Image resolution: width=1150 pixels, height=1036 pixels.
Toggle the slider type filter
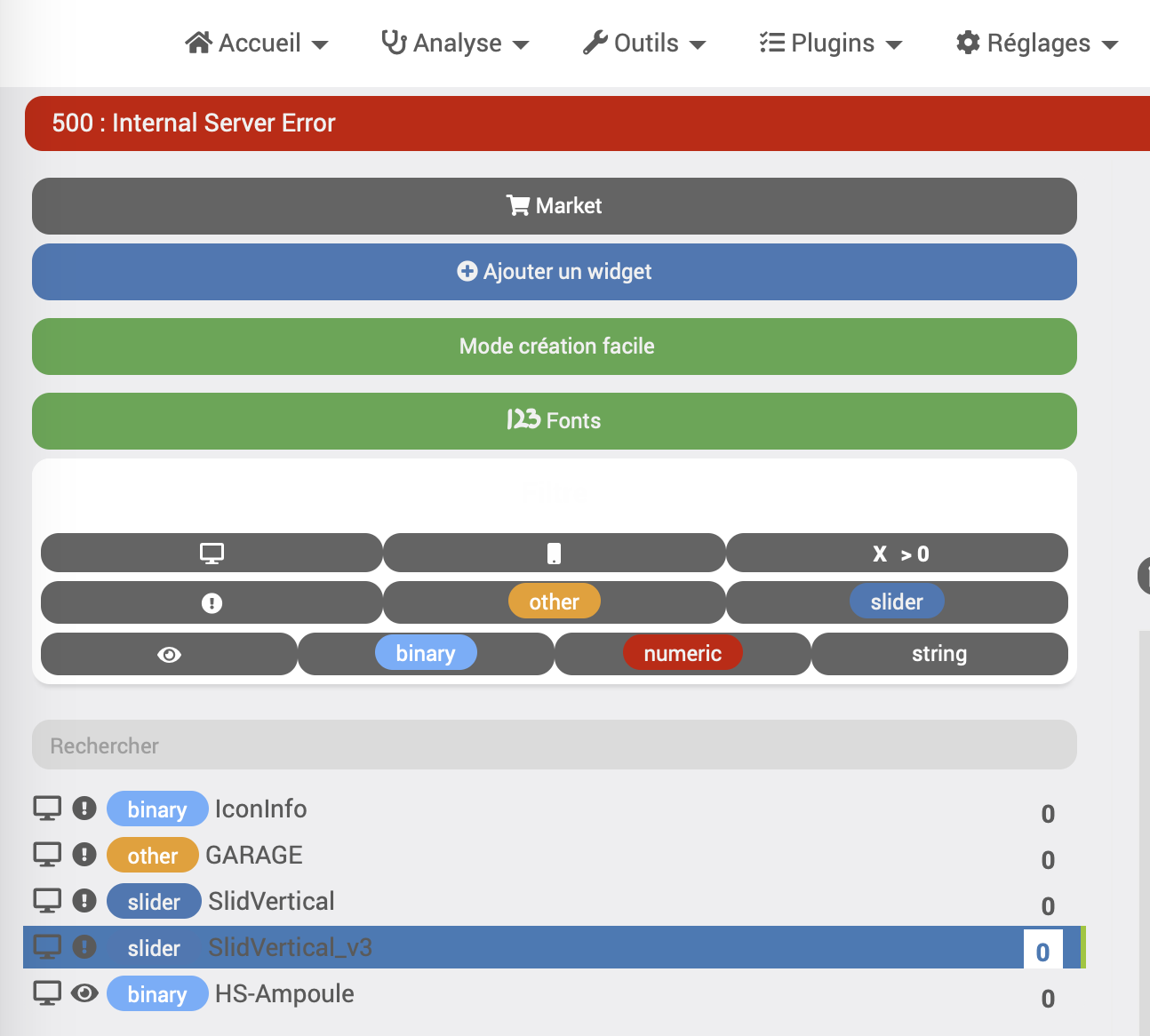point(897,602)
